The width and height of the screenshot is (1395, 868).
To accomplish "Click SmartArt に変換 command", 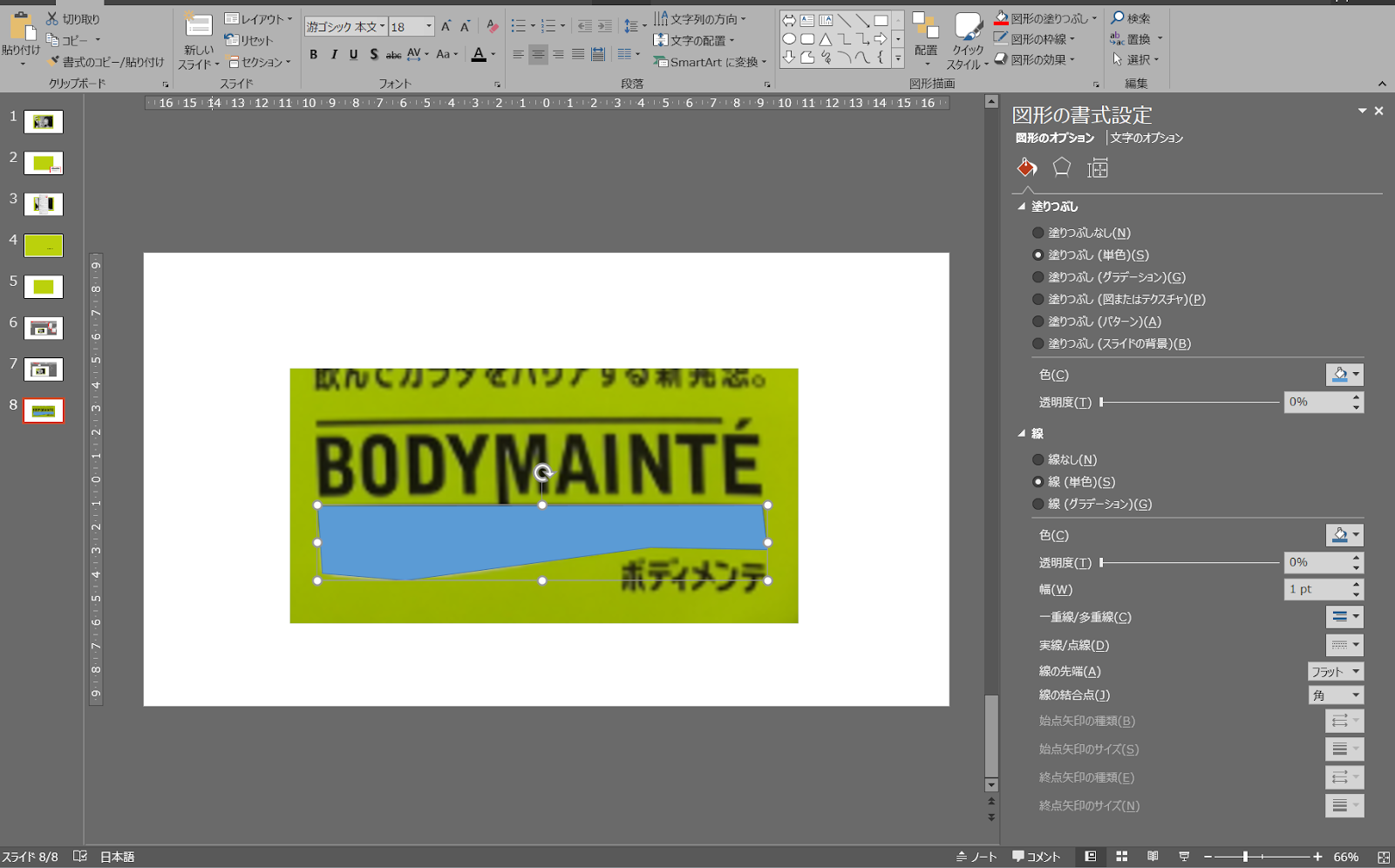I will [710, 62].
